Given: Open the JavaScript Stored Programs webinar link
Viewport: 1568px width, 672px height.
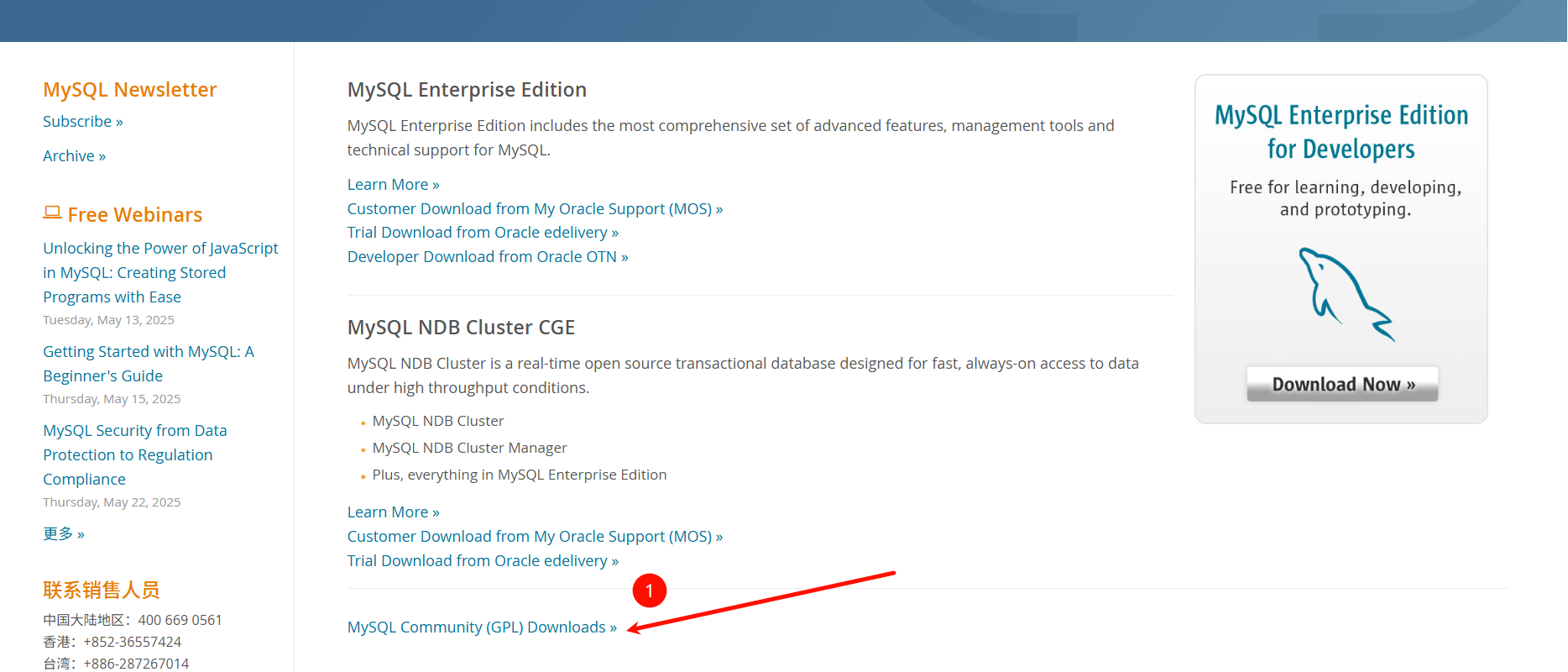Looking at the screenshot, I should coord(160,273).
